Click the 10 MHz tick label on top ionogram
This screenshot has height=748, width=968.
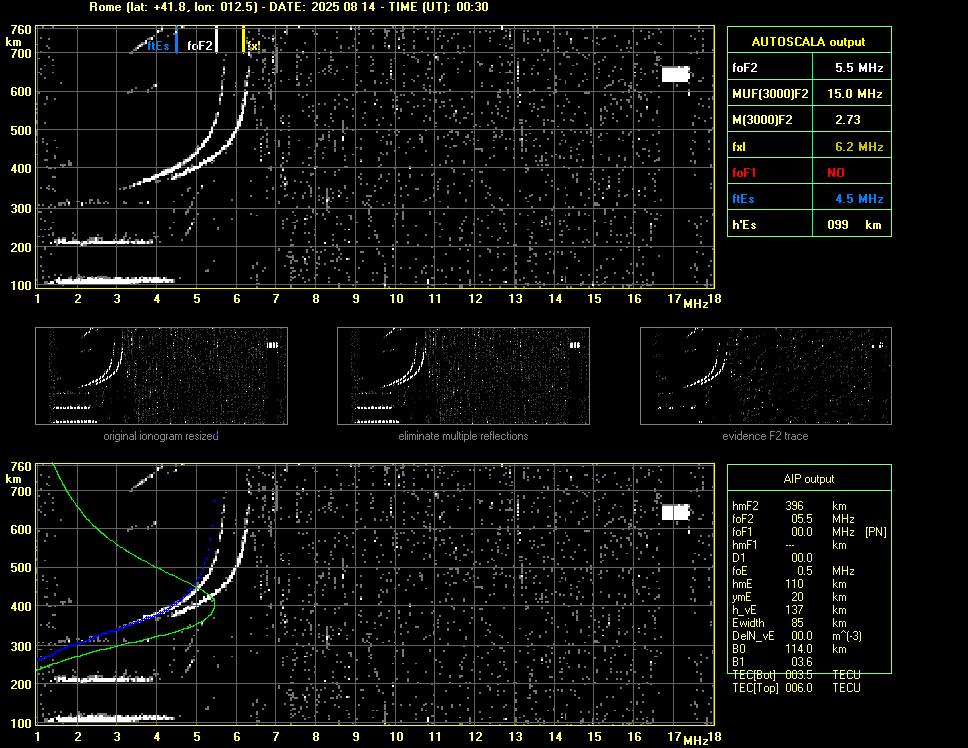(x=396, y=299)
